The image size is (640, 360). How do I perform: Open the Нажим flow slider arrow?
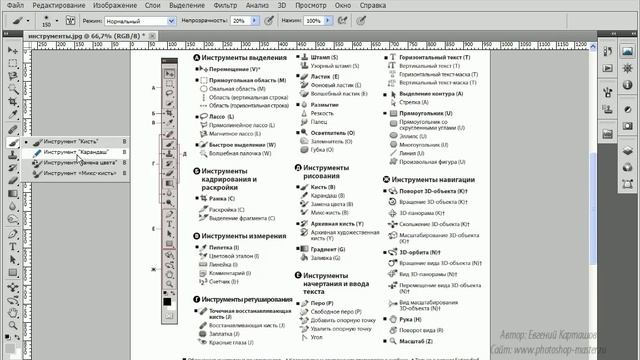[x=328, y=21]
